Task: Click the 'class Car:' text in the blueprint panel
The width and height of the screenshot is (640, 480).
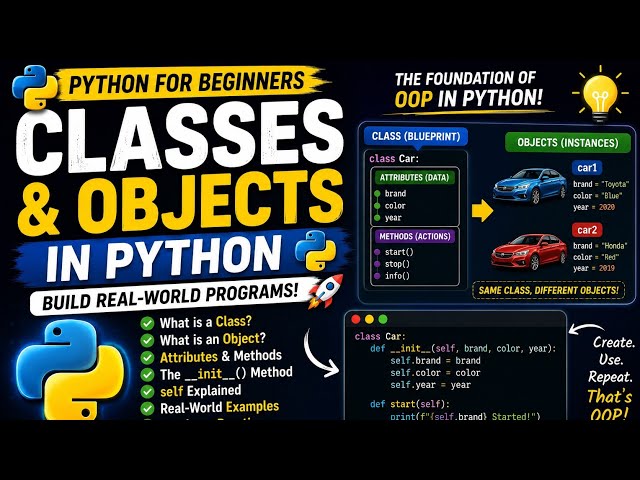Action: pos(394,158)
